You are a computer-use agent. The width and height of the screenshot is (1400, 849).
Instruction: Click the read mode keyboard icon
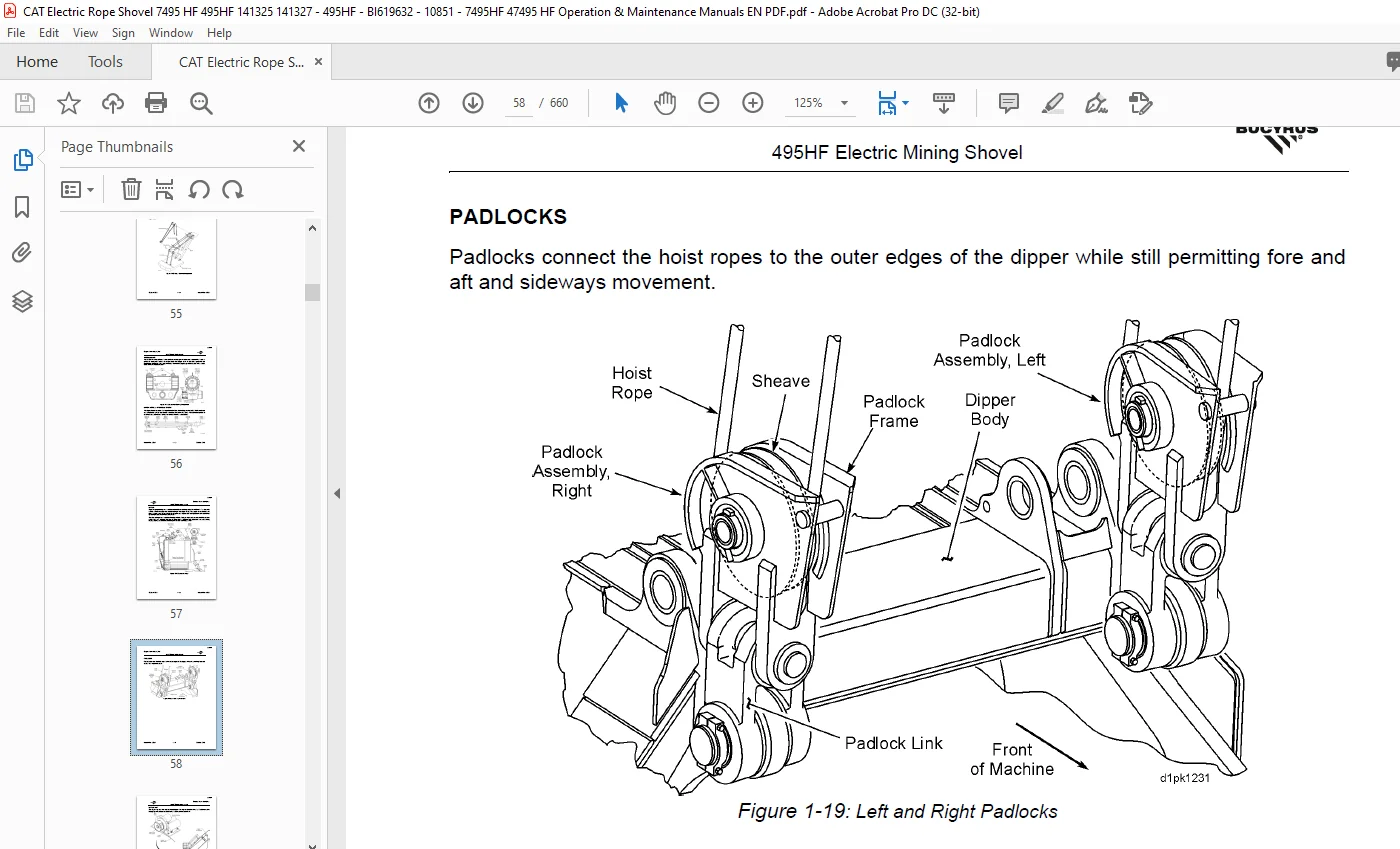pos(944,103)
